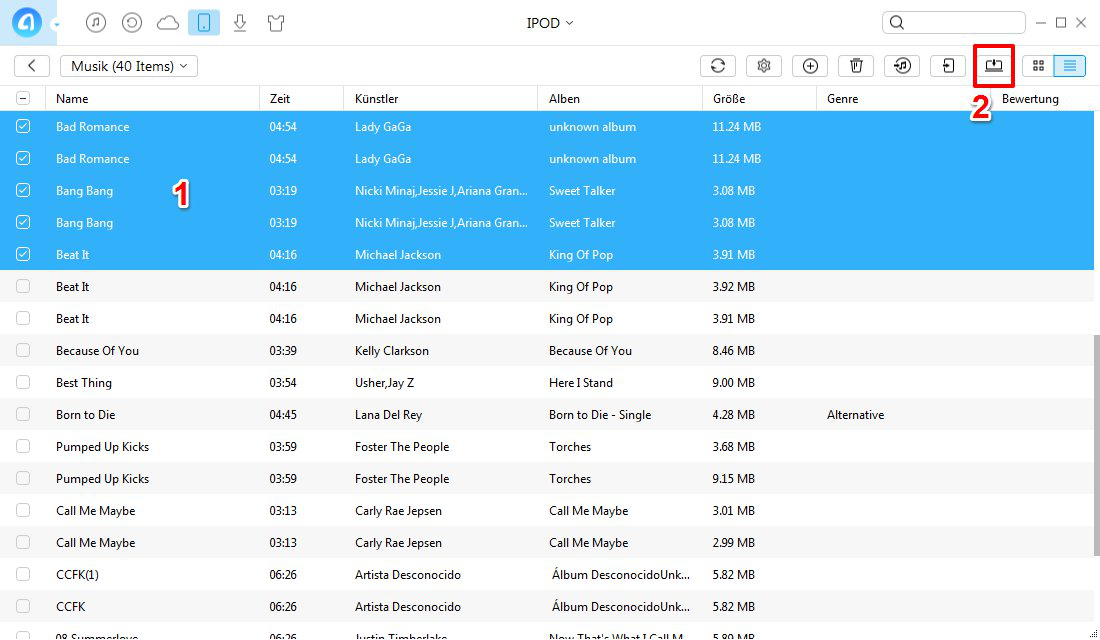
Task: Select the CCFK(1) song title
Action: [77, 575]
